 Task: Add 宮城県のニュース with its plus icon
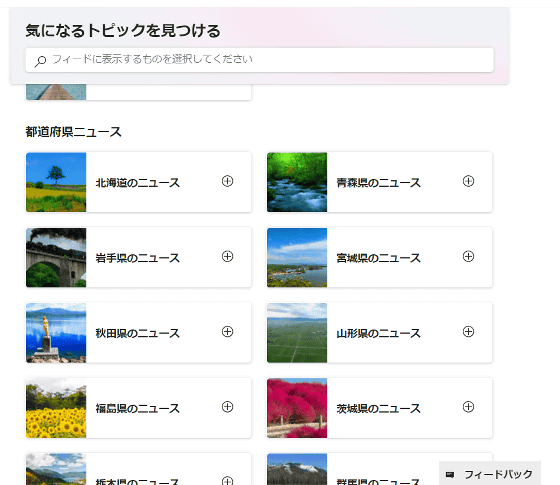tap(468, 256)
